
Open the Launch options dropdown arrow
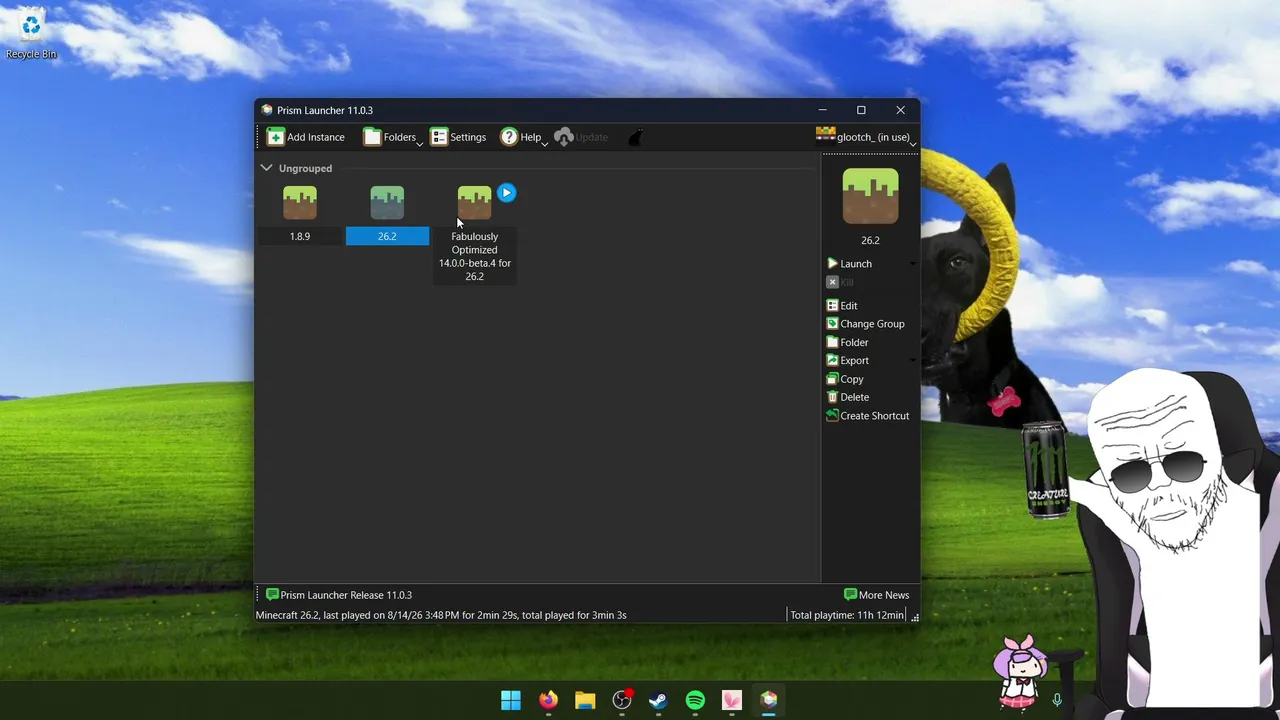pos(912,264)
